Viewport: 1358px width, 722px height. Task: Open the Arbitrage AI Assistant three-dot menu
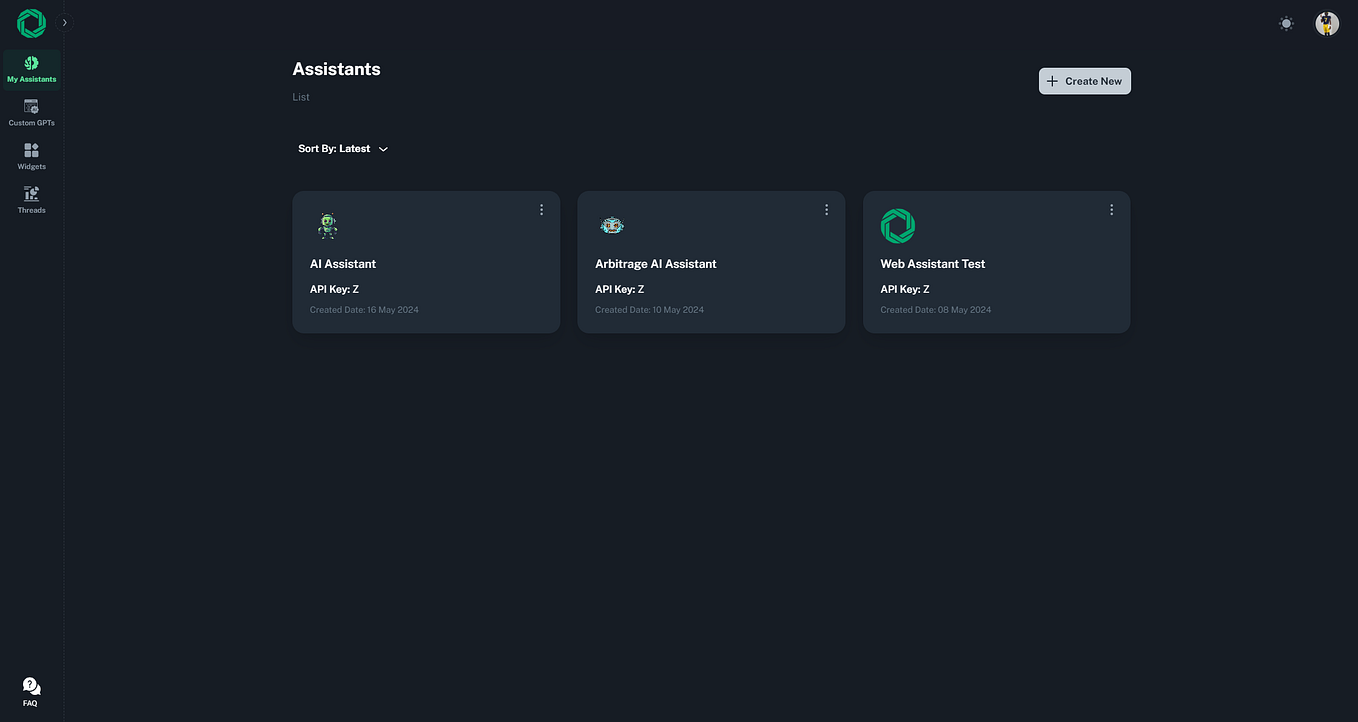click(826, 209)
